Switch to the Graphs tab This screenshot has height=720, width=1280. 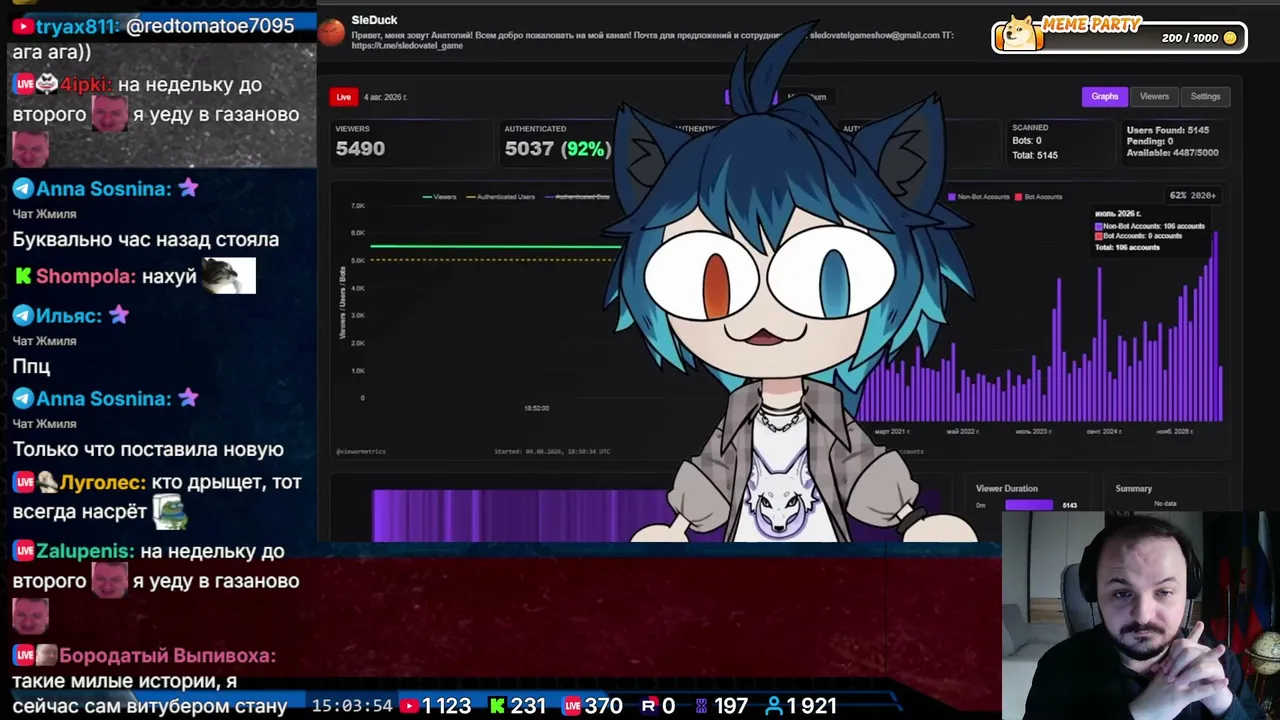(x=1105, y=97)
